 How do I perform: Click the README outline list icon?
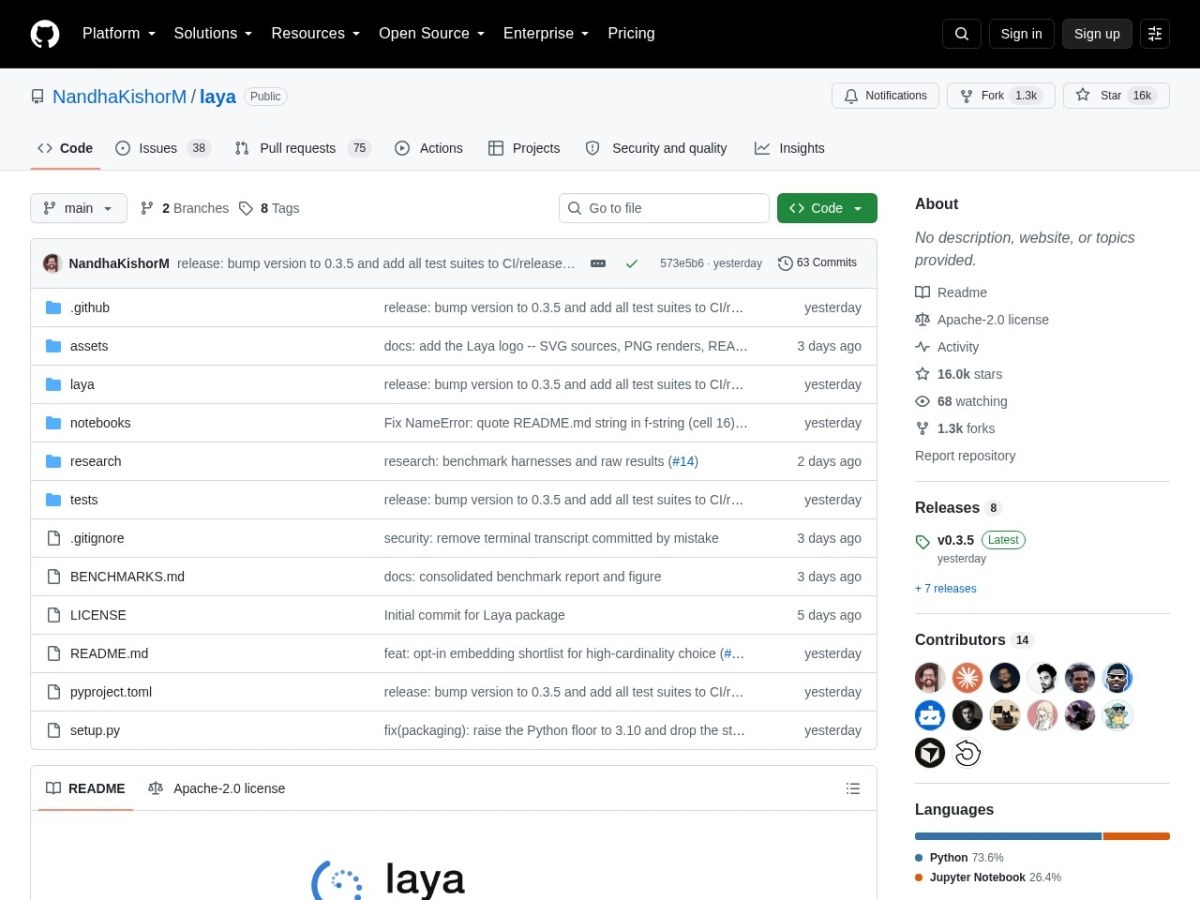pyautogui.click(x=853, y=788)
